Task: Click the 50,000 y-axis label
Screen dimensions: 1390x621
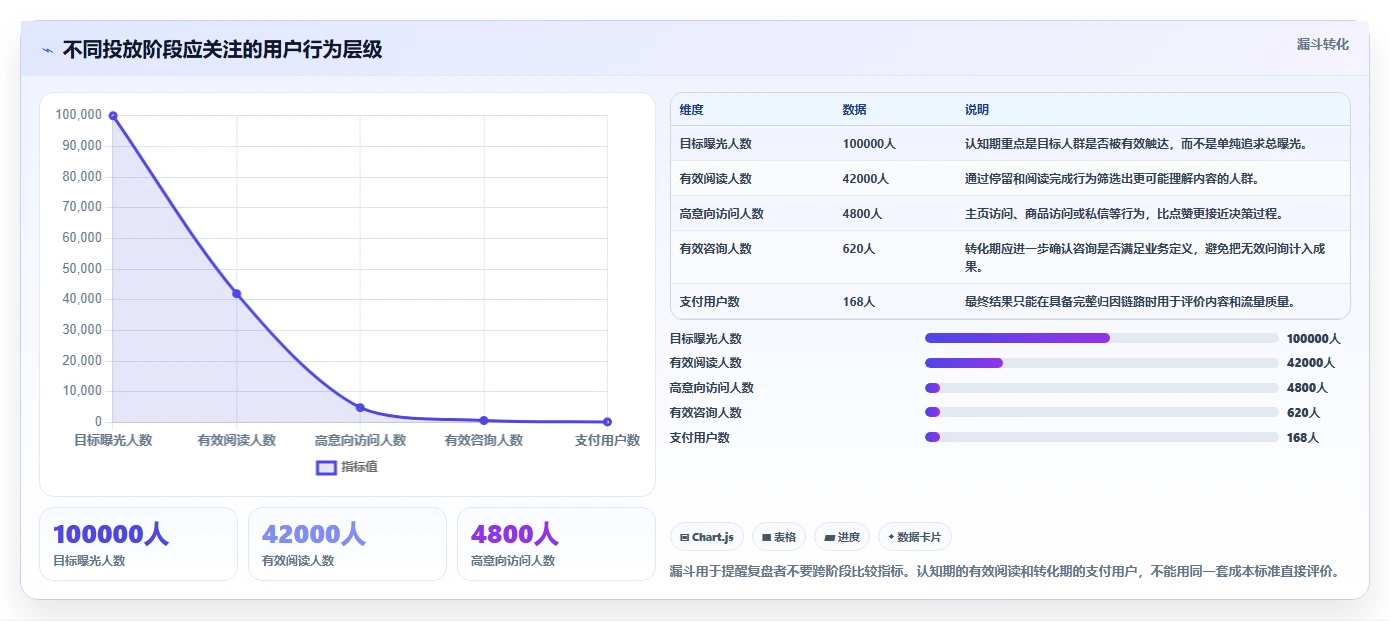Action: coord(82,268)
